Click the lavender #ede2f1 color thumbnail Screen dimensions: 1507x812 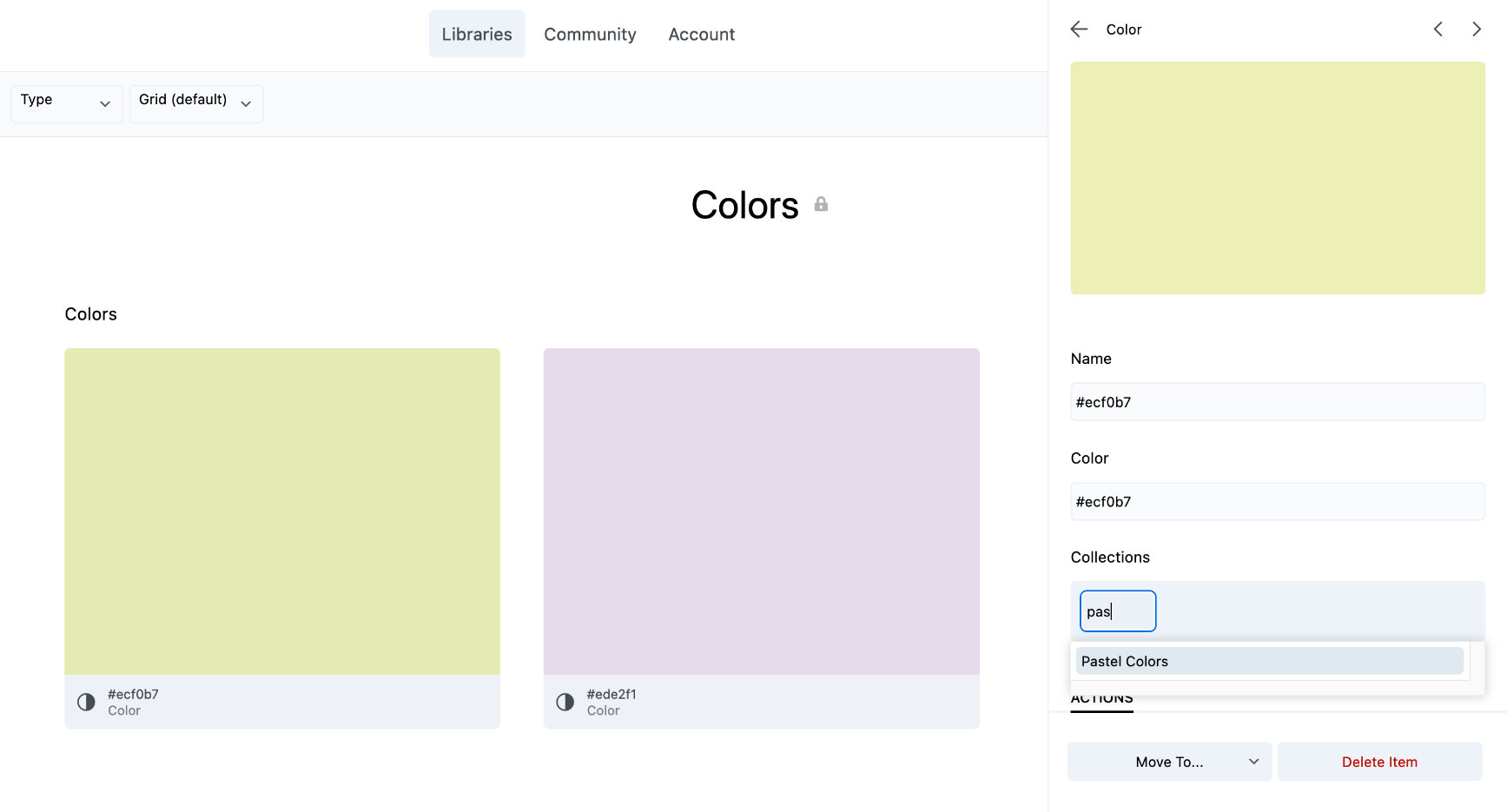pyautogui.click(x=761, y=512)
